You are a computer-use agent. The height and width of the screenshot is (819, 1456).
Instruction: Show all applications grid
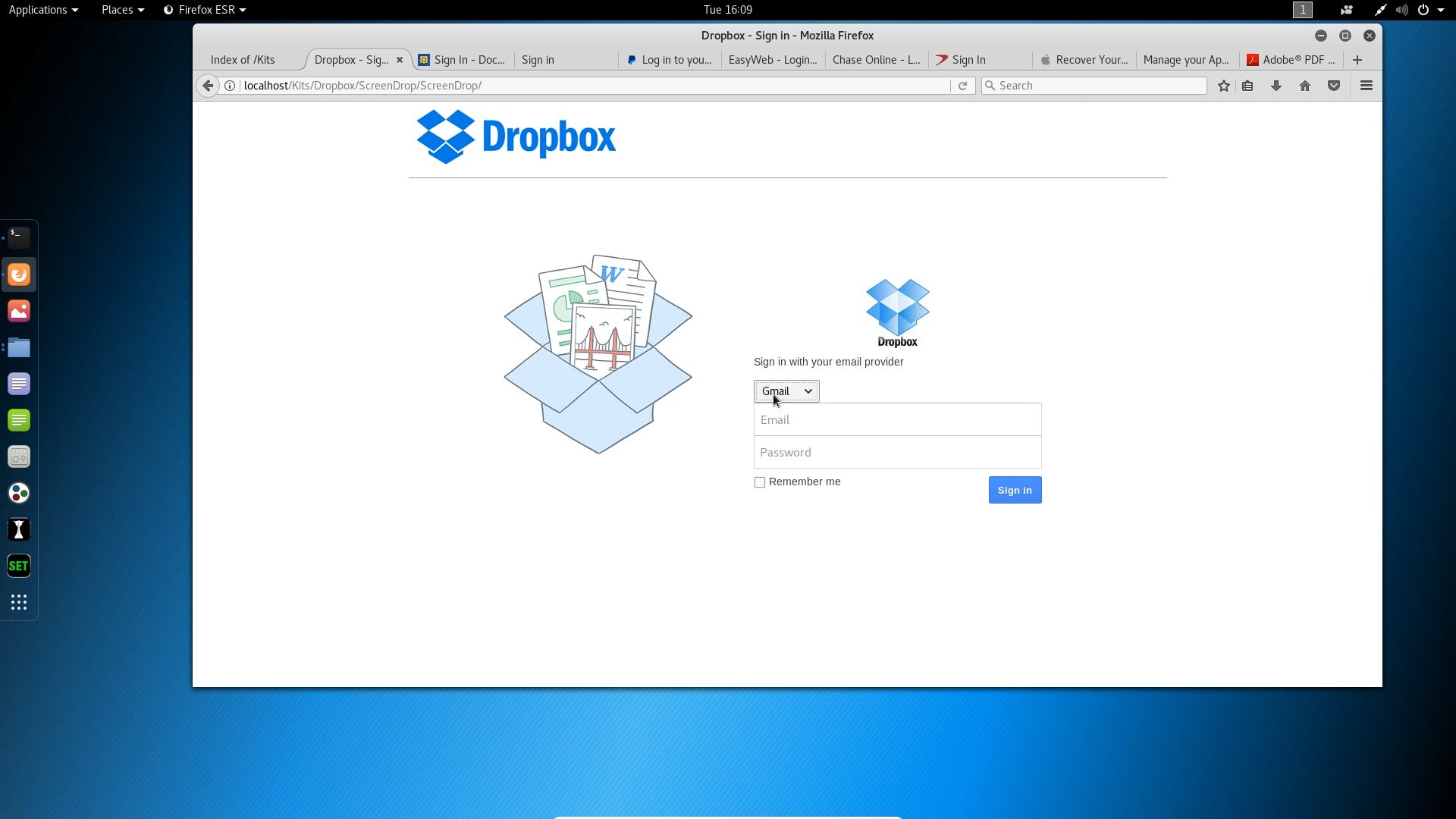click(19, 602)
